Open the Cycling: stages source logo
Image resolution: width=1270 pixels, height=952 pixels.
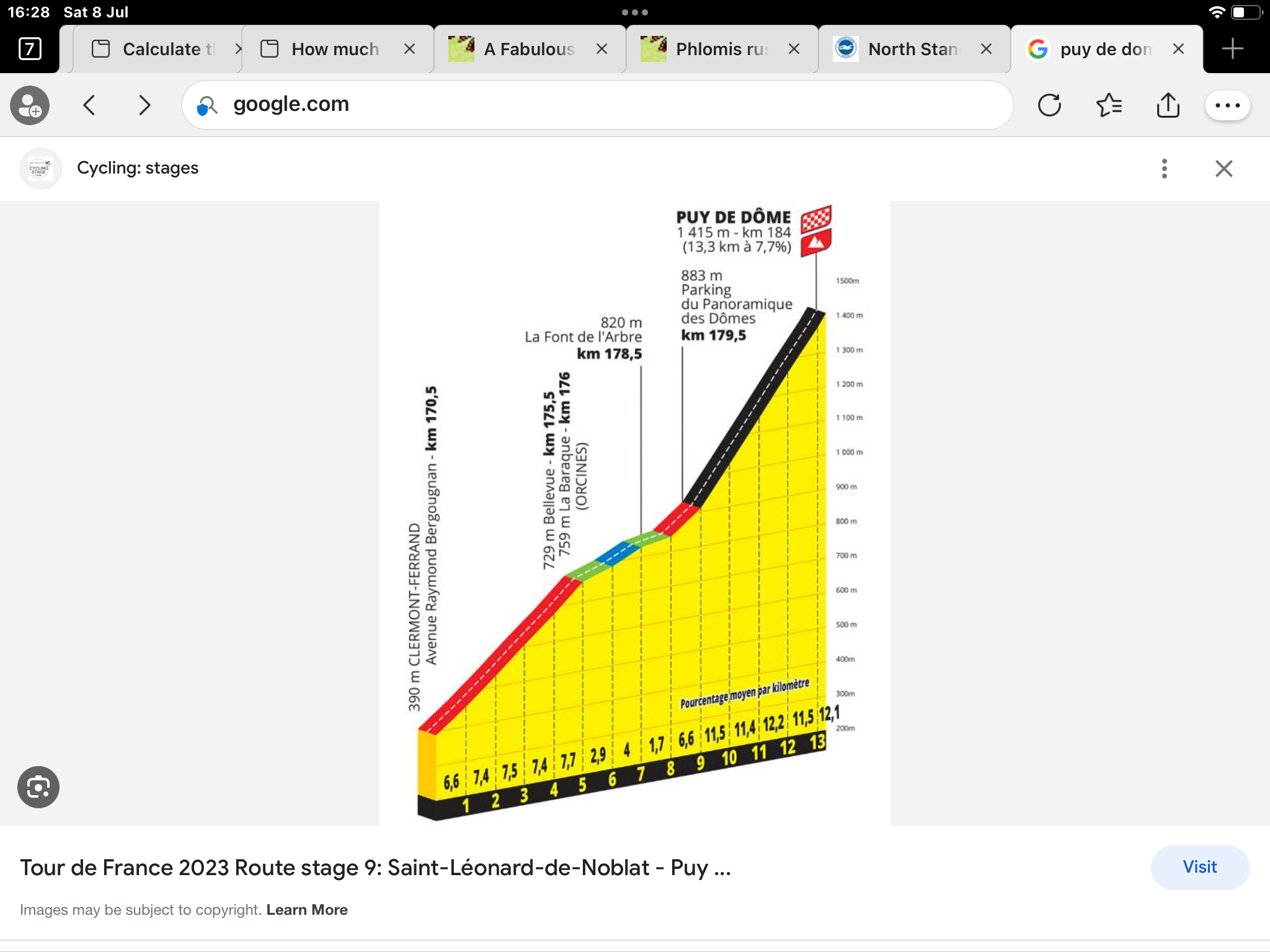point(40,169)
